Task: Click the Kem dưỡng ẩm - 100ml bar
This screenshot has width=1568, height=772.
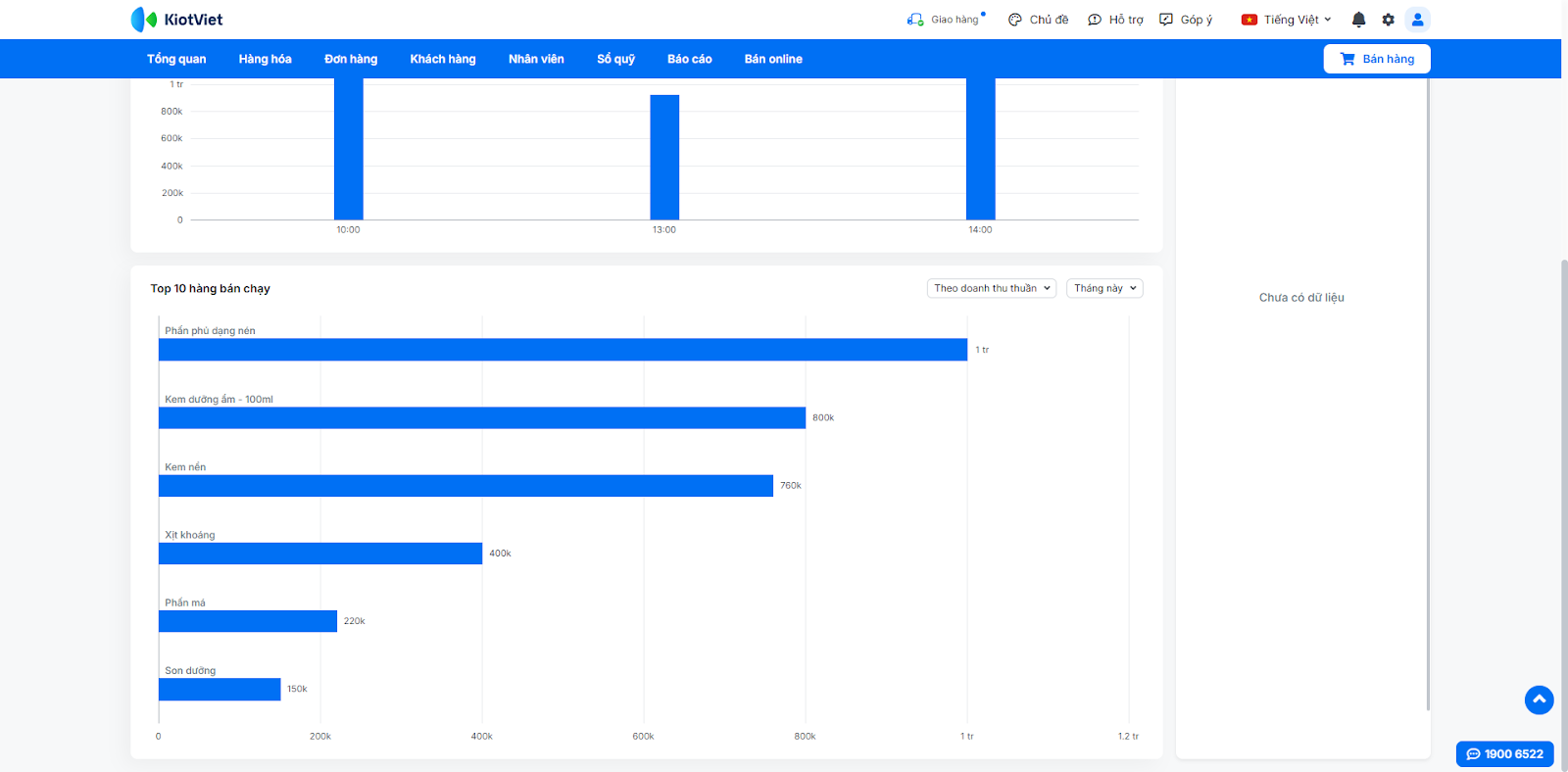Action: (482, 417)
